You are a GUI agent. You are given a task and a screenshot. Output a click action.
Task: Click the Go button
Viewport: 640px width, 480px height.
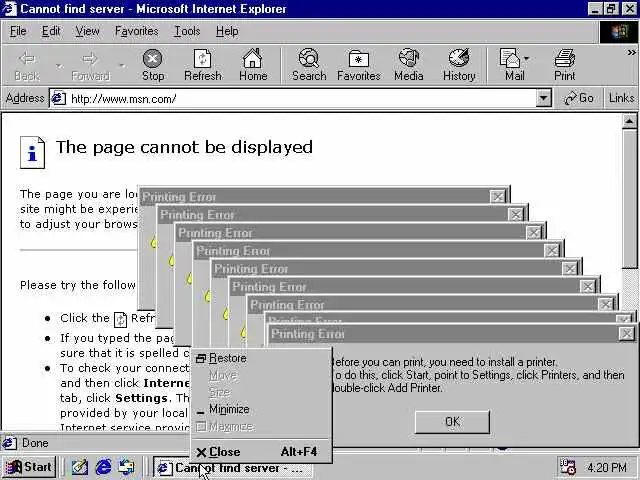578,98
